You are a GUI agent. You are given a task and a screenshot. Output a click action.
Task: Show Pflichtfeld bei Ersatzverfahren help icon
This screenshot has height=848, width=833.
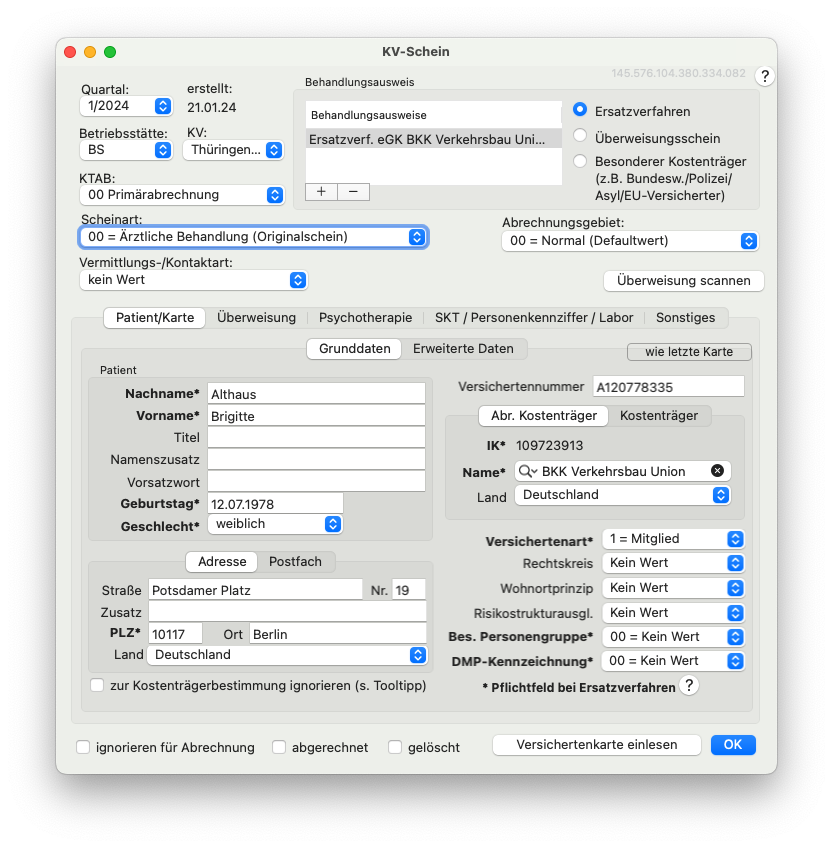point(689,686)
